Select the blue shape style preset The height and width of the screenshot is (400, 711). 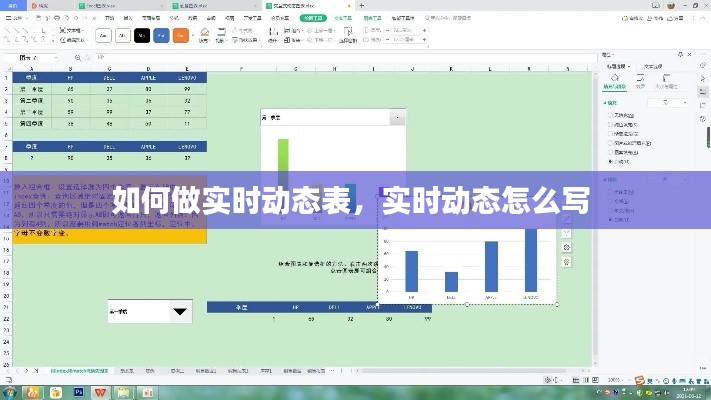[160, 35]
